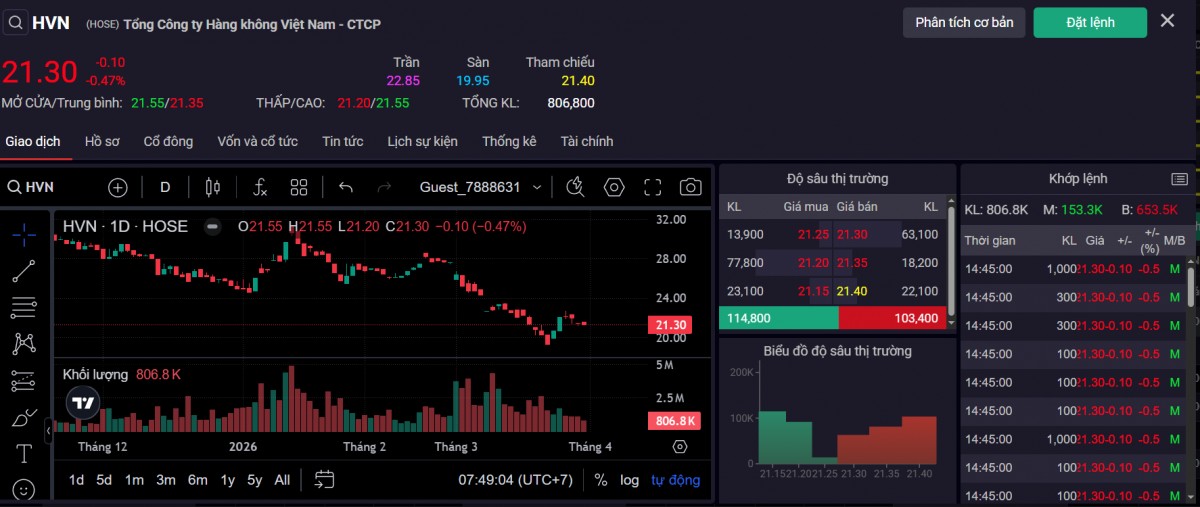This screenshot has width=1200, height=507.
Task: Enter fullscreen chart mode
Action: coord(653,187)
